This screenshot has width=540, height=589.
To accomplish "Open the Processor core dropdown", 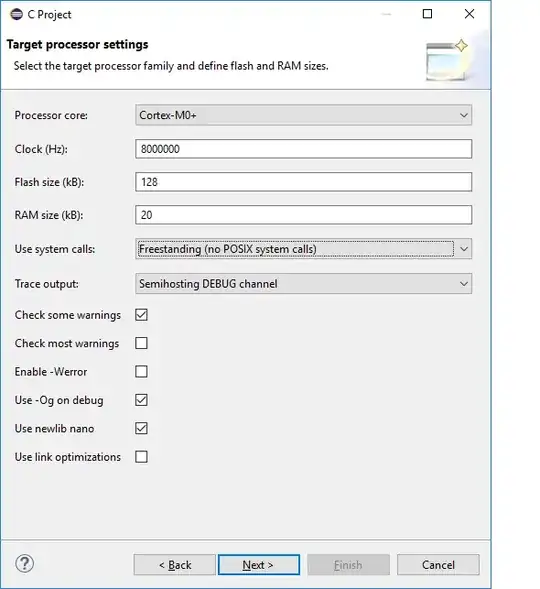I will (303, 115).
